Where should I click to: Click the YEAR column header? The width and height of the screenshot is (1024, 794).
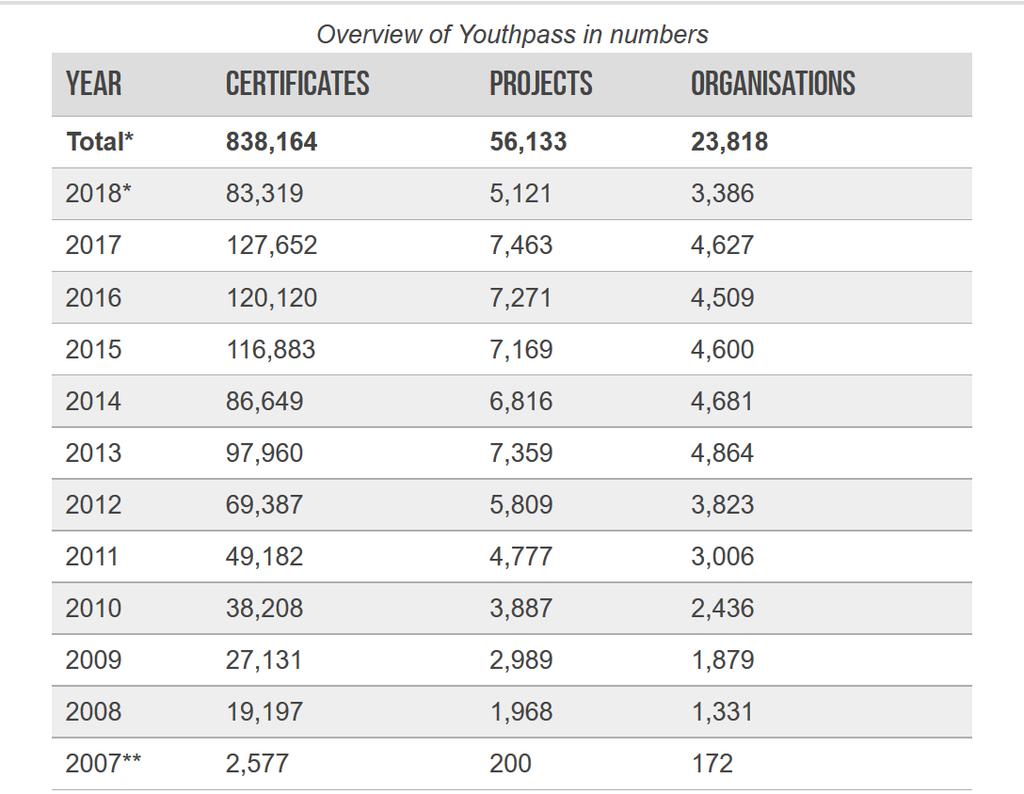click(93, 84)
